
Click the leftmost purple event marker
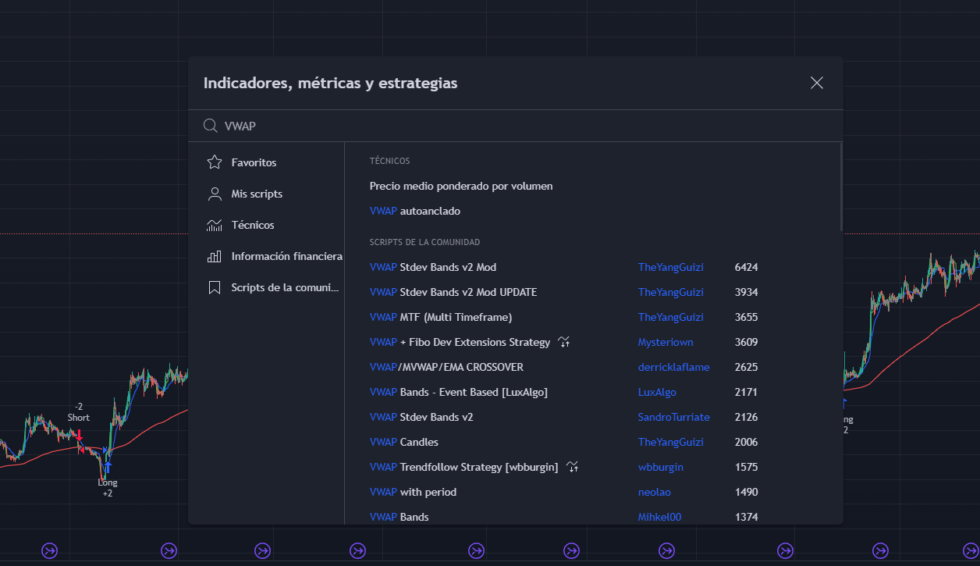49,550
